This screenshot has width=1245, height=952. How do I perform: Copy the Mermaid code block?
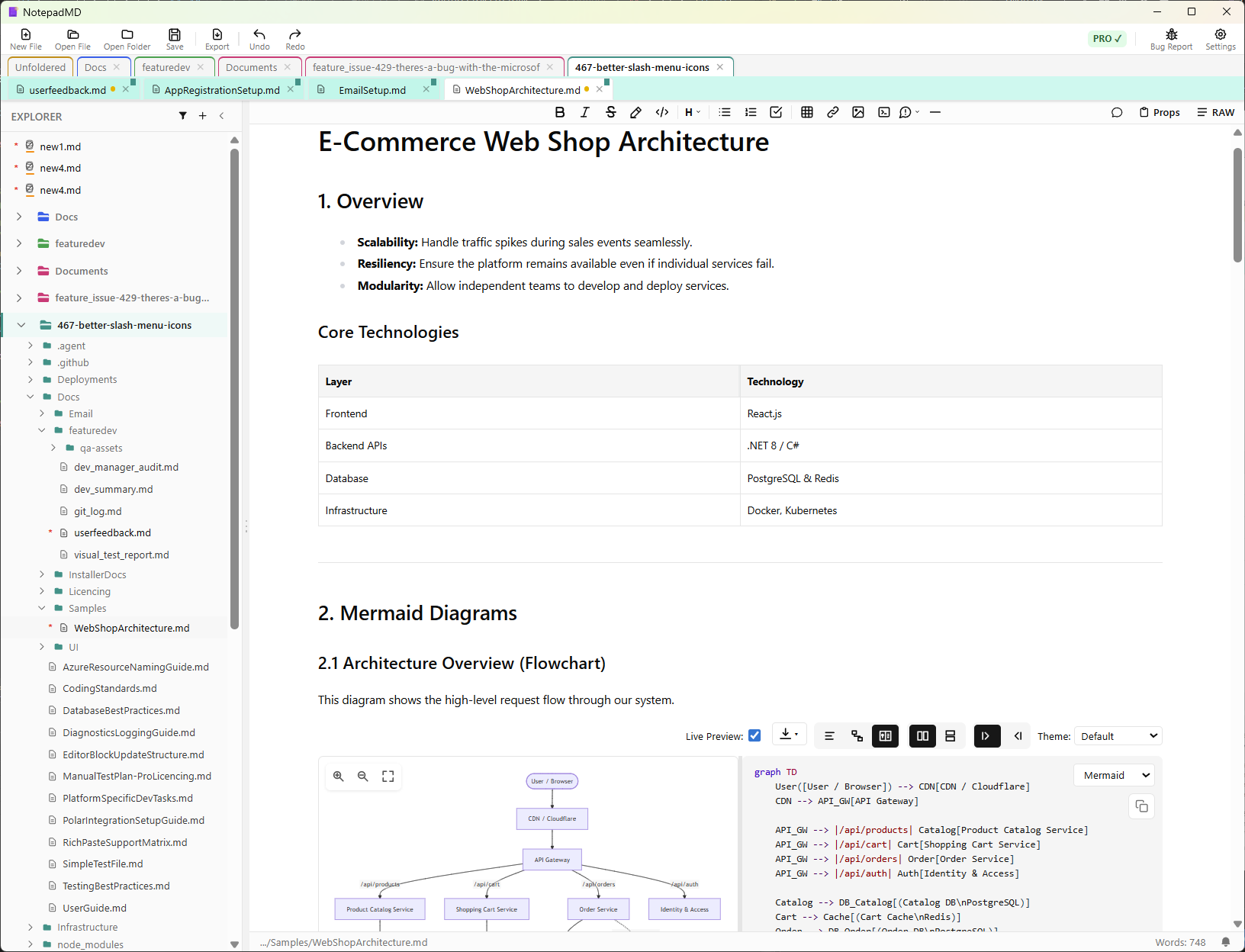[1141, 806]
